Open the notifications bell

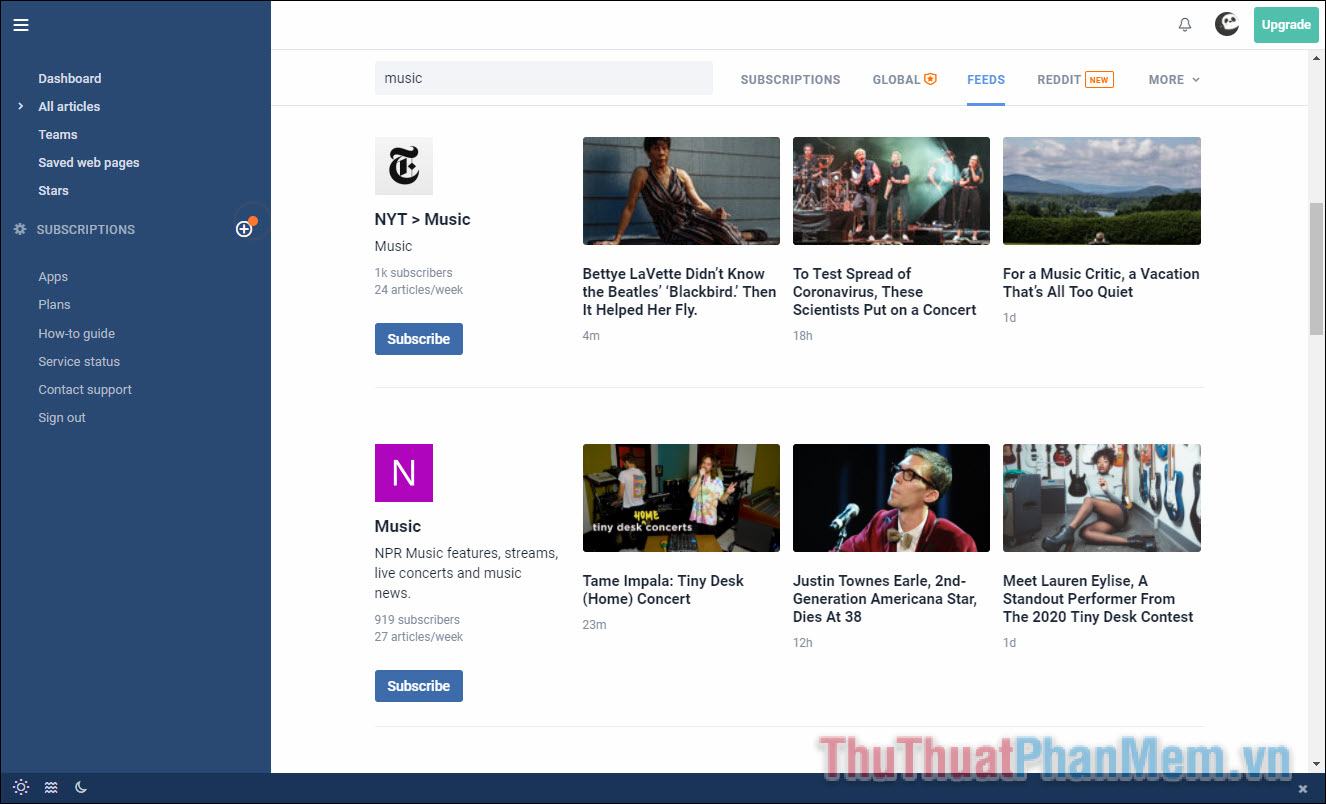1185,25
